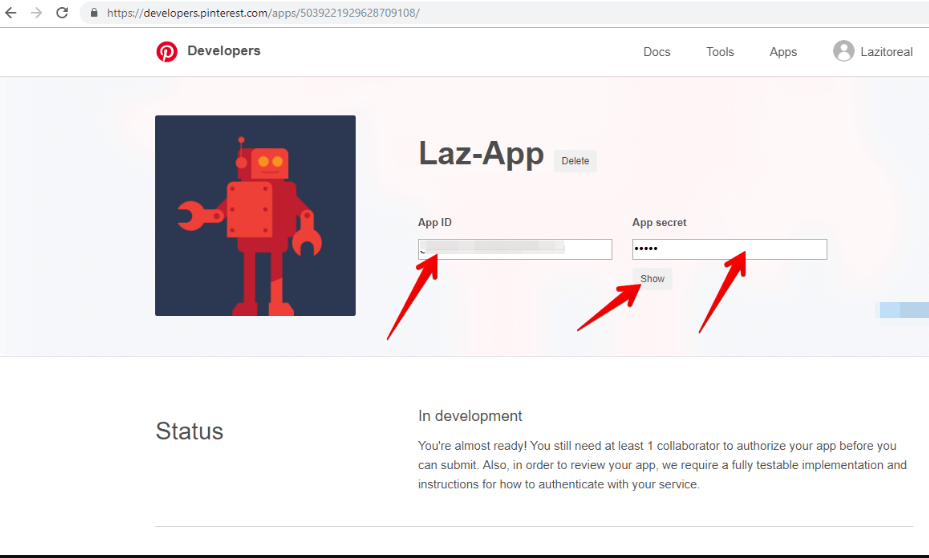This screenshot has height=558, width=929.
Task: Open the Tools menu item
Action: (720, 52)
